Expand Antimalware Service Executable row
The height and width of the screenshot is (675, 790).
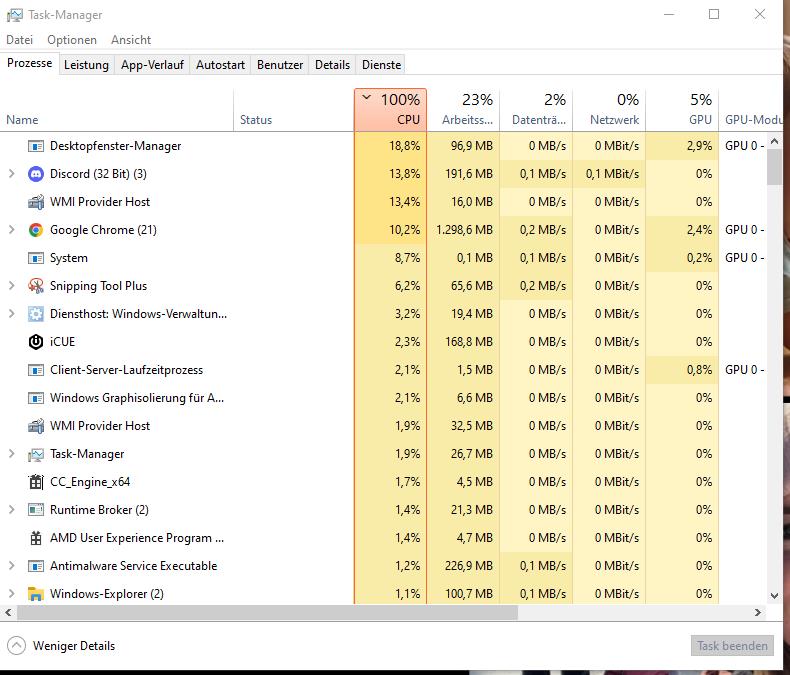[12, 566]
